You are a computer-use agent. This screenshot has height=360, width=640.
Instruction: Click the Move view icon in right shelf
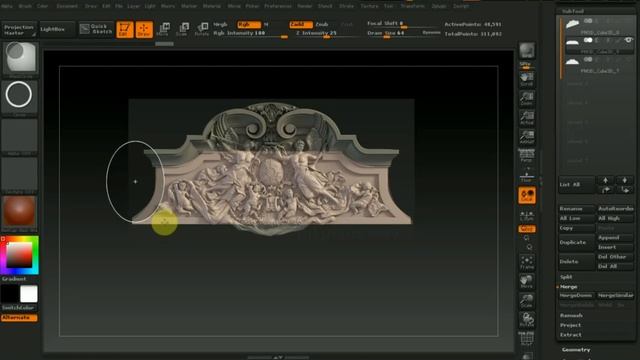click(x=527, y=282)
